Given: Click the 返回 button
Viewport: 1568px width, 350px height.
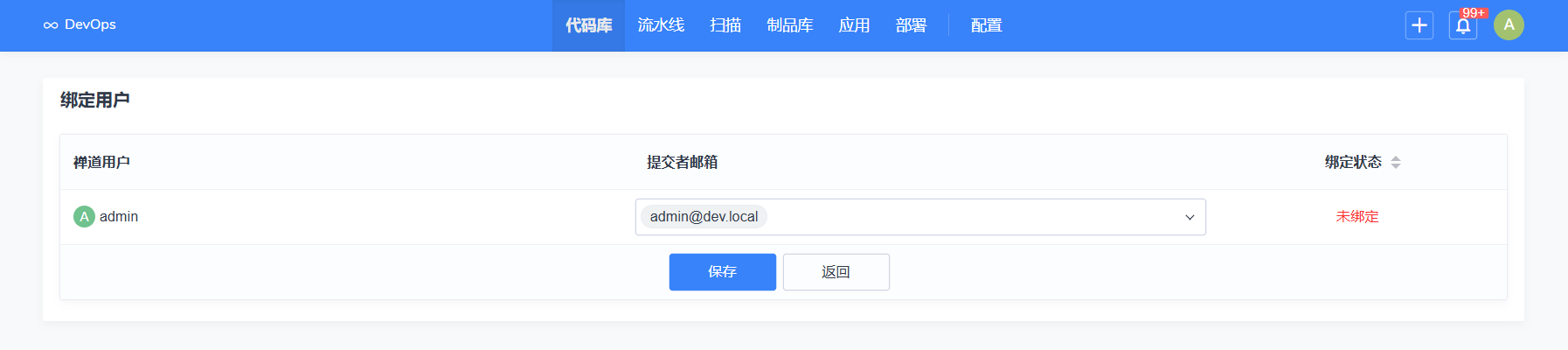Looking at the screenshot, I should tap(836, 272).
